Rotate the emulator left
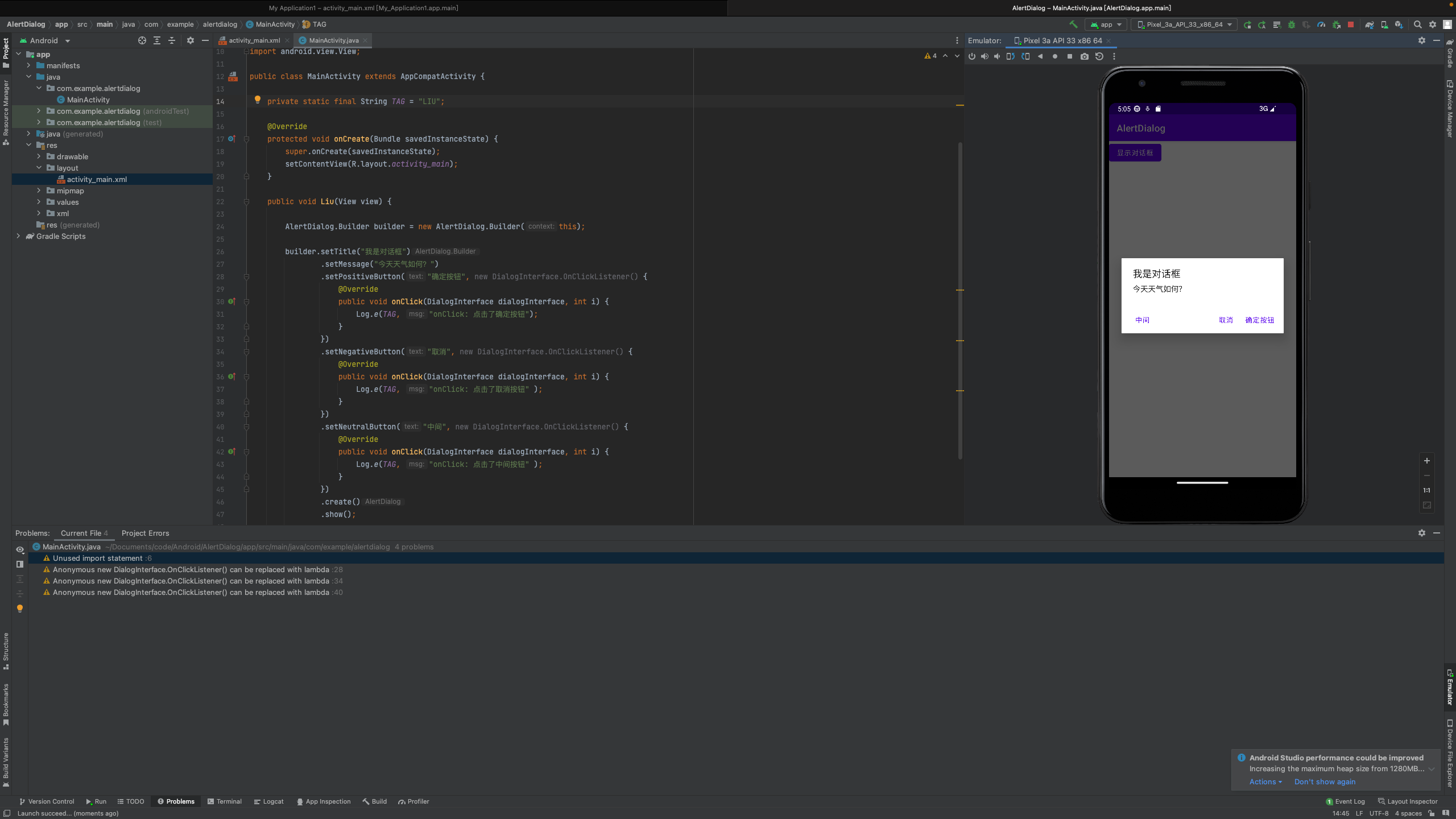The width and height of the screenshot is (1456, 819). (x=1011, y=56)
